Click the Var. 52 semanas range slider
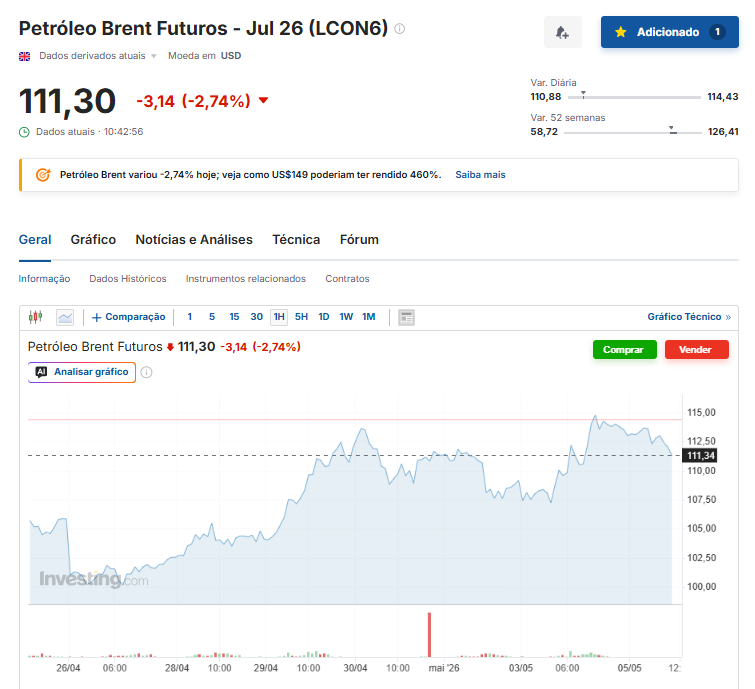Image resolution: width=755 pixels, height=689 pixels. tap(633, 132)
